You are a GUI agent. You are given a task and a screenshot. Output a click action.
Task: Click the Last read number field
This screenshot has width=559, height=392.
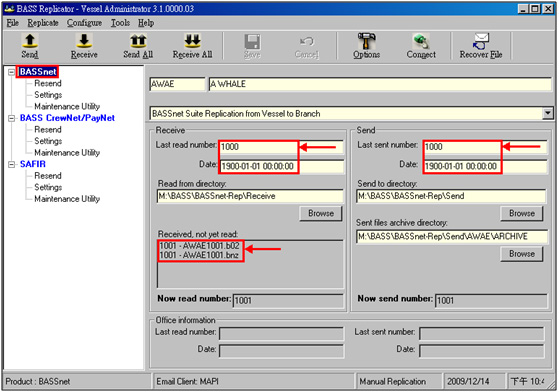tap(281, 147)
